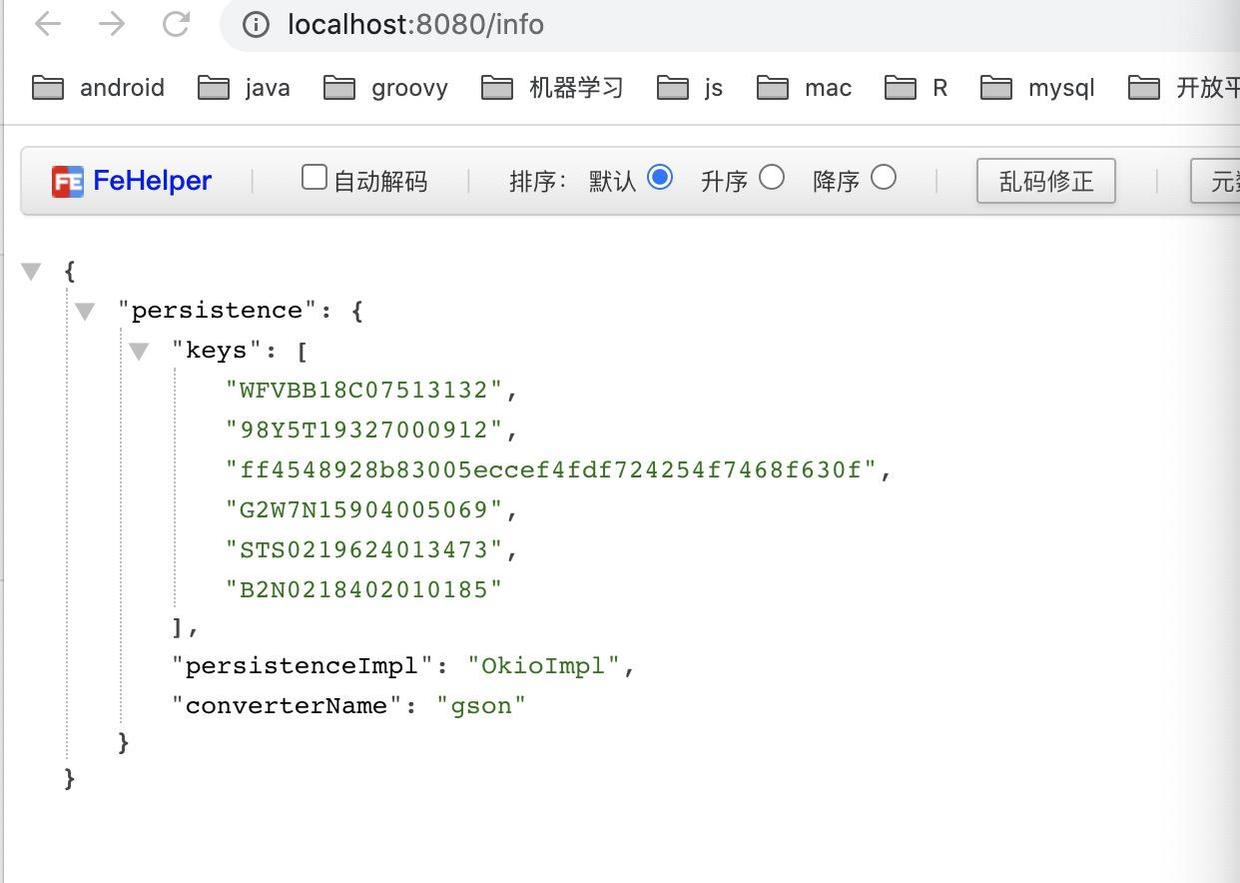
Task: Open the groovy bookmarks folder
Action: point(386,88)
